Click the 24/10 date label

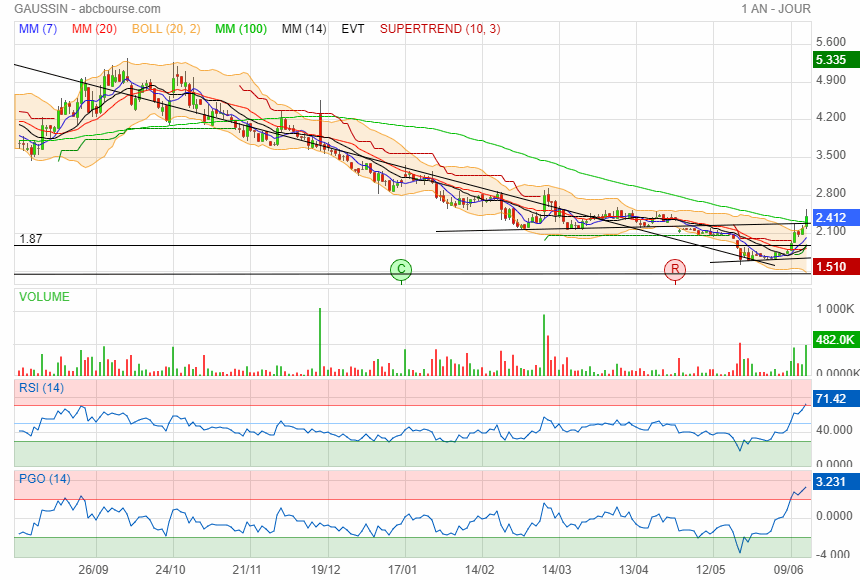pyautogui.click(x=171, y=570)
